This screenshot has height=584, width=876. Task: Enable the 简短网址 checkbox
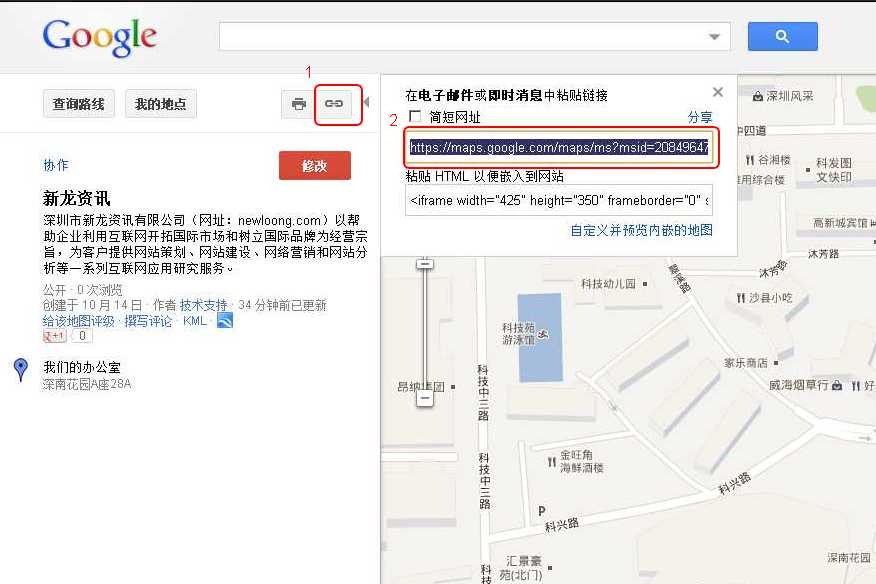pos(415,114)
